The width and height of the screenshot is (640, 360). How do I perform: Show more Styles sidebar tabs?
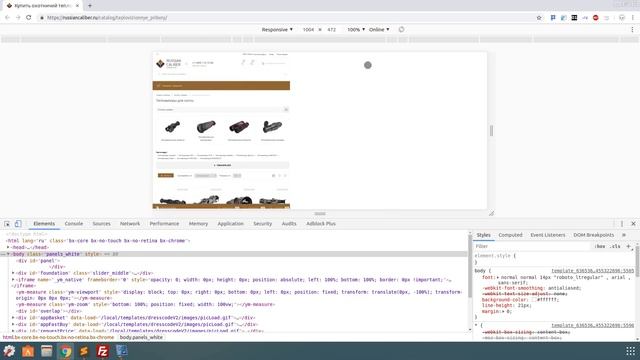click(624, 235)
